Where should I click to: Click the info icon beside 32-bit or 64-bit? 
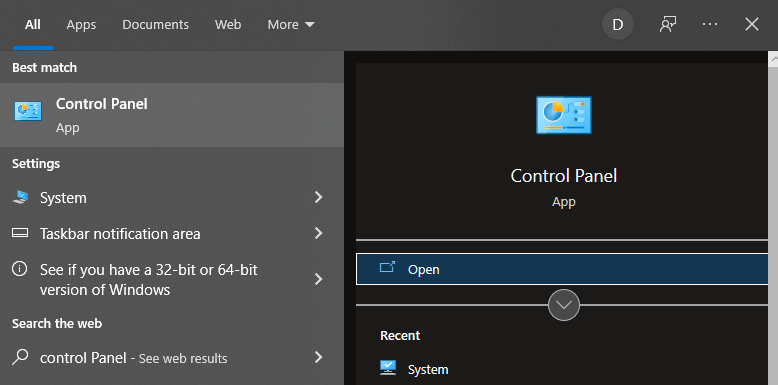(x=19, y=269)
